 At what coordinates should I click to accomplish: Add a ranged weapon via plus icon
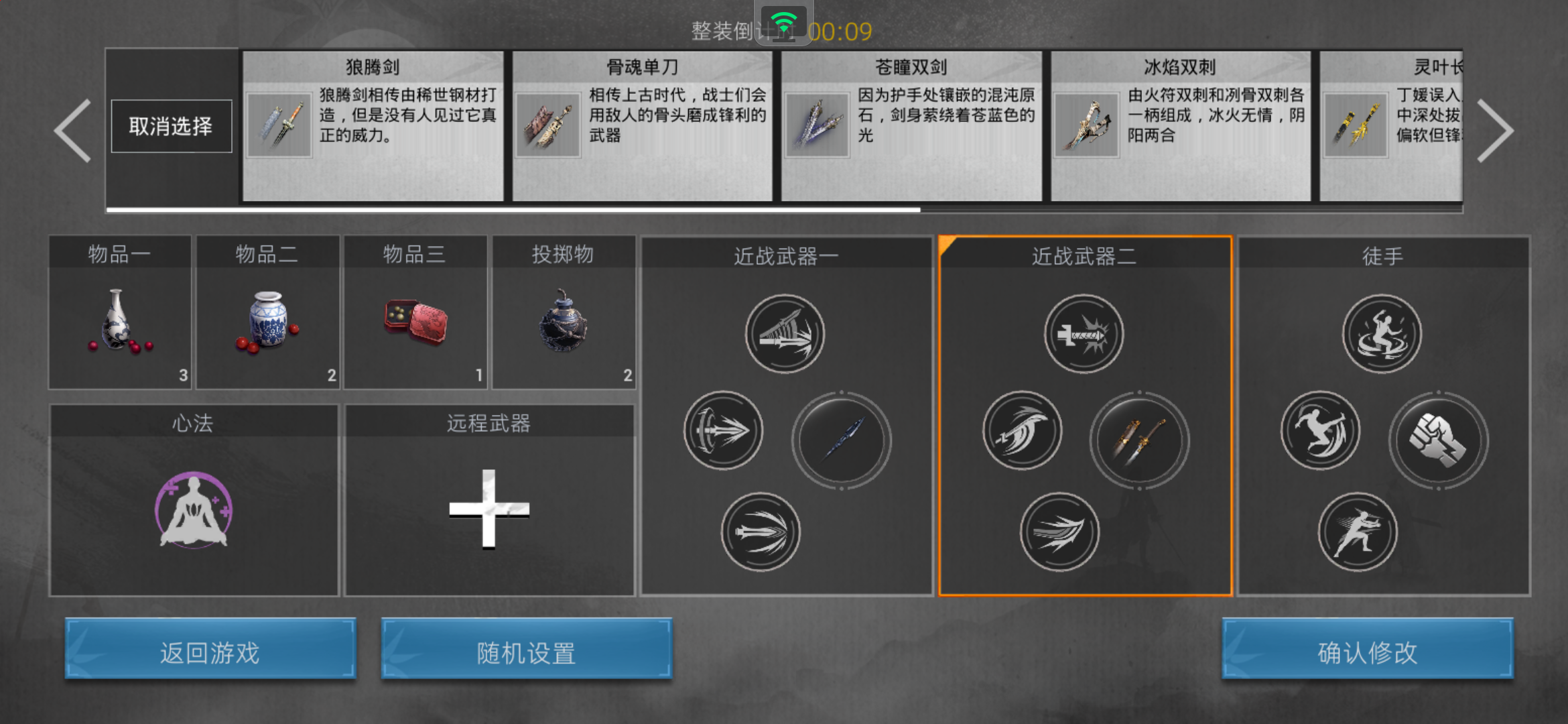(x=489, y=509)
